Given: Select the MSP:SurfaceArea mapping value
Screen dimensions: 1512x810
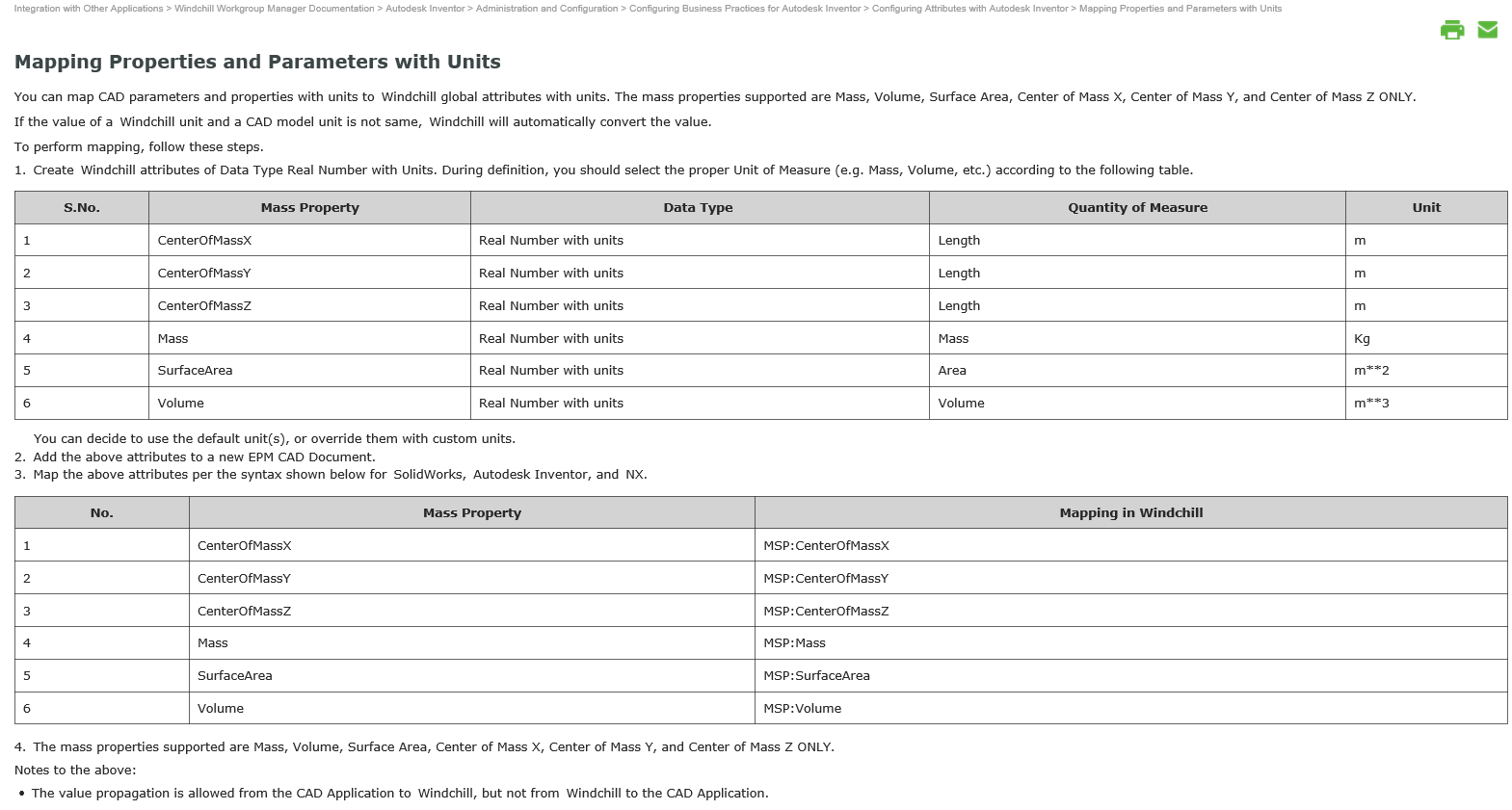Looking at the screenshot, I should point(816,676).
